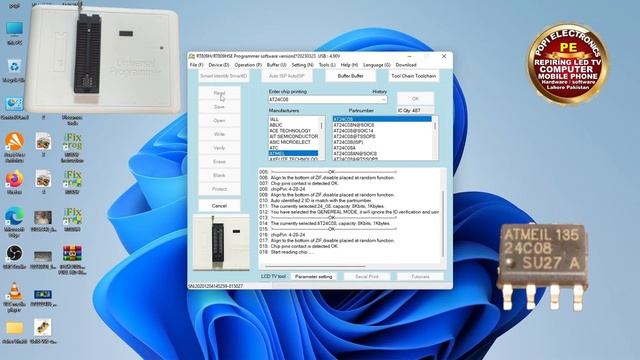
Task: Open the WinRAR archive desktop file
Action: pos(72,253)
